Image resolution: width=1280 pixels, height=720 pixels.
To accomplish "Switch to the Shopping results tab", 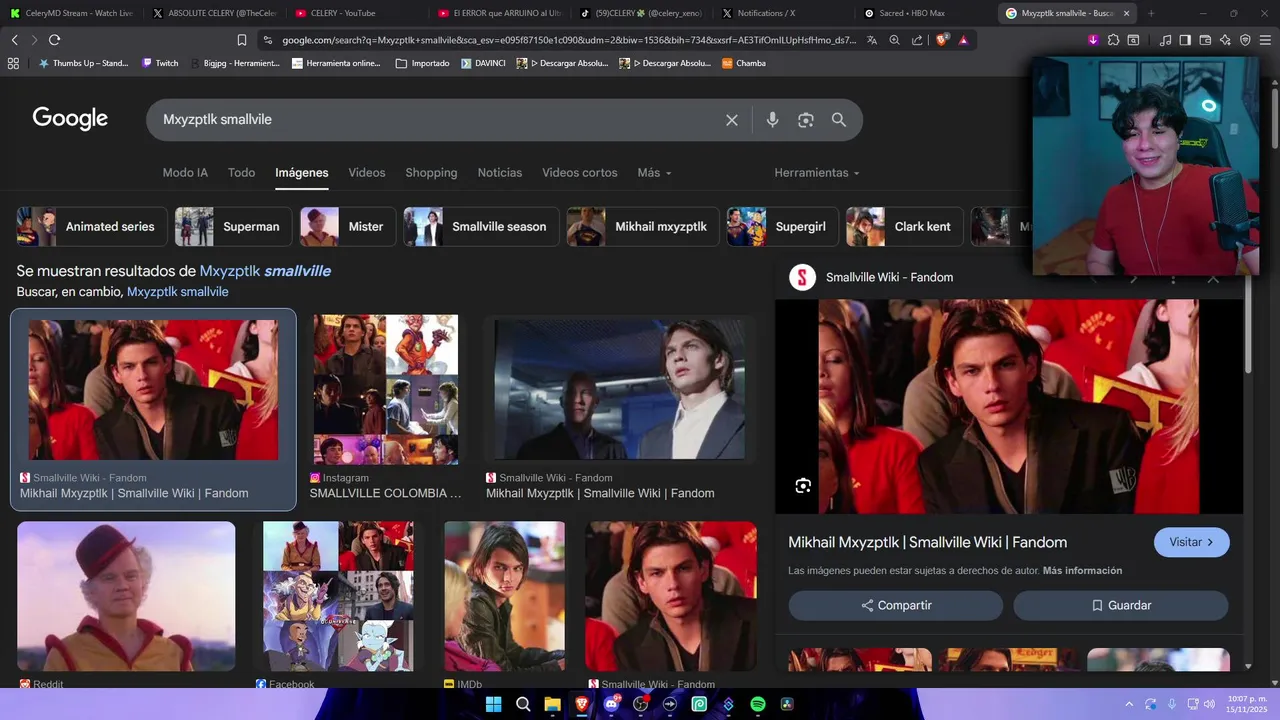I will pyautogui.click(x=431, y=173).
